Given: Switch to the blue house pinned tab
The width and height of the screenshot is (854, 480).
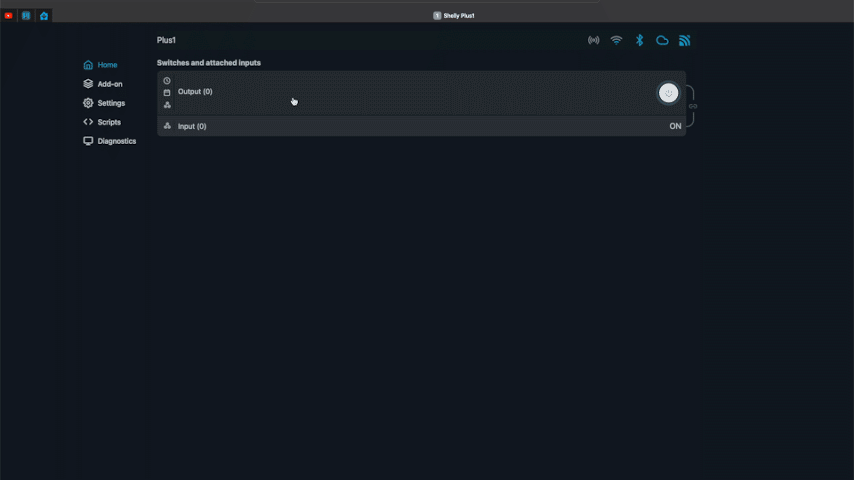Looking at the screenshot, I should coord(44,16).
